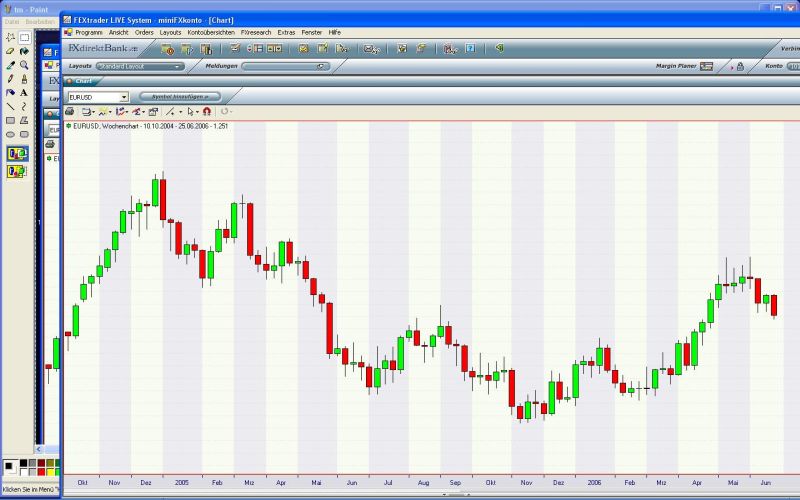This screenshot has width=800, height=500.
Task: Open the red line-drawing dropdown icon
Action: tap(138, 111)
